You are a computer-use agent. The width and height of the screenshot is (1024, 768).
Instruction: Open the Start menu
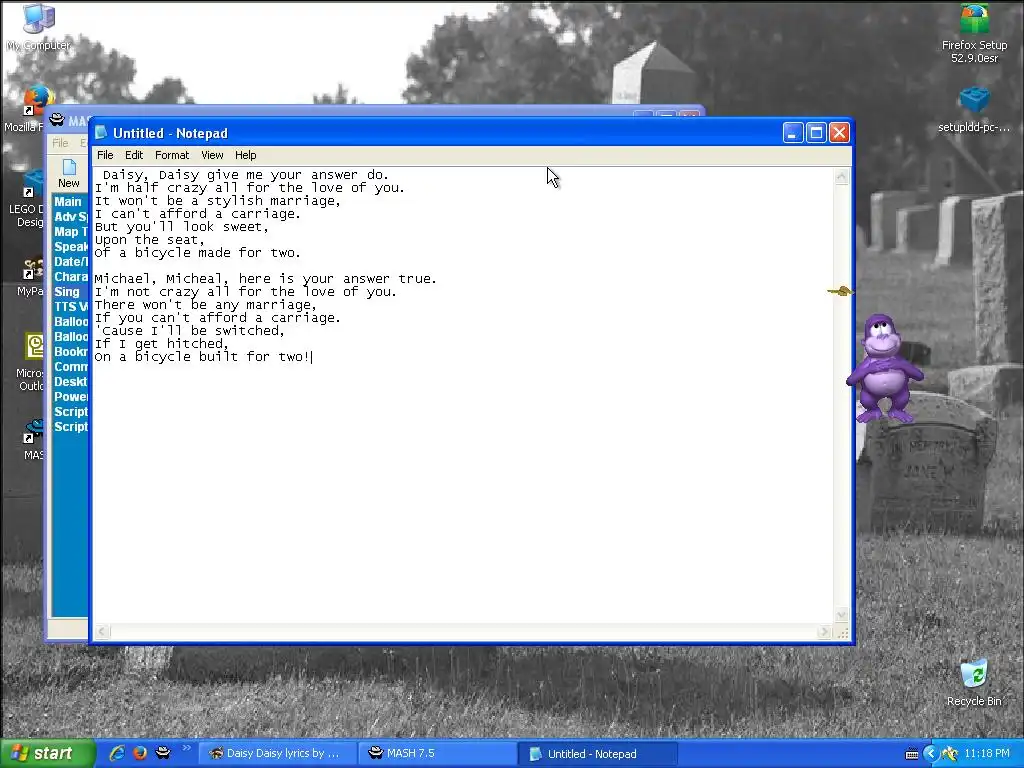(47, 754)
